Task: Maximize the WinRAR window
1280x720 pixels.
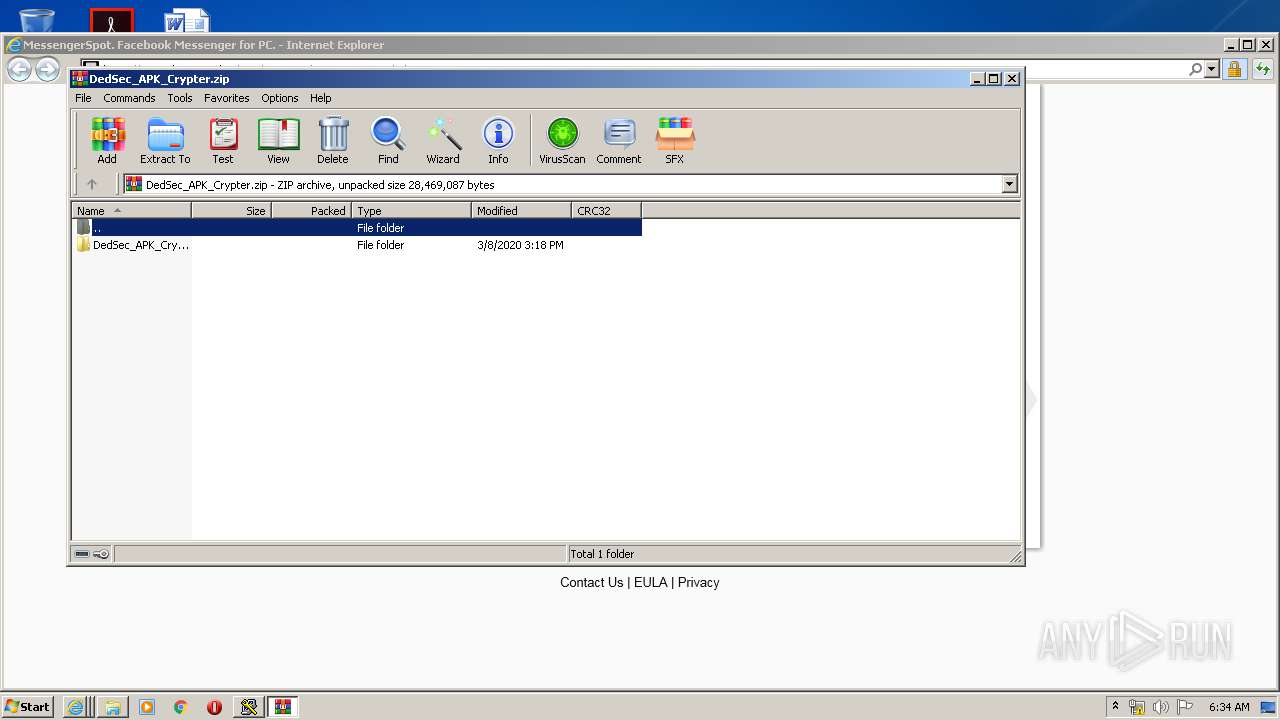Action: pos(993,78)
